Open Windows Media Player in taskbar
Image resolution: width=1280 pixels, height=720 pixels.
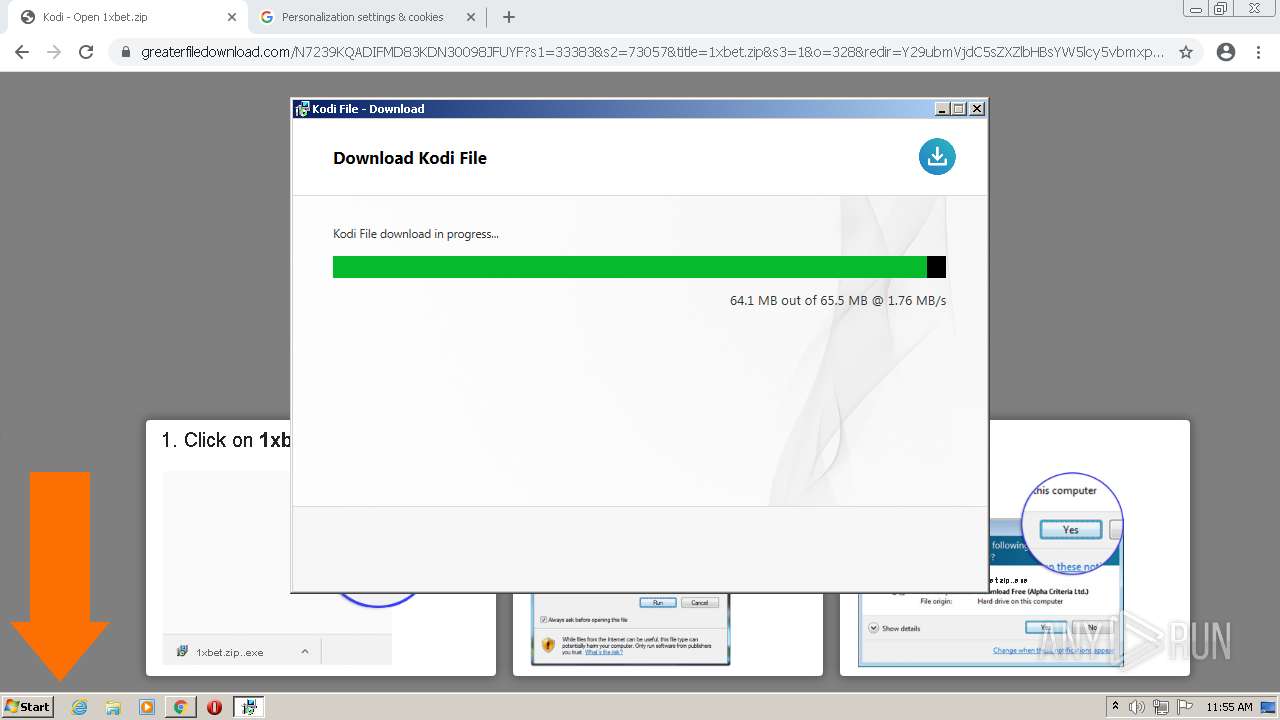coord(147,707)
